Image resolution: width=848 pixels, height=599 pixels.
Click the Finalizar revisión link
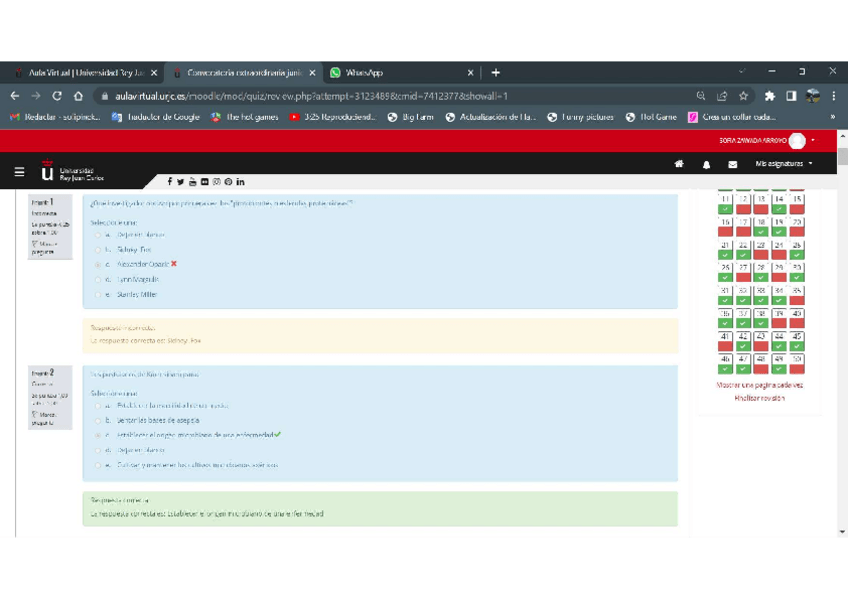[759, 398]
